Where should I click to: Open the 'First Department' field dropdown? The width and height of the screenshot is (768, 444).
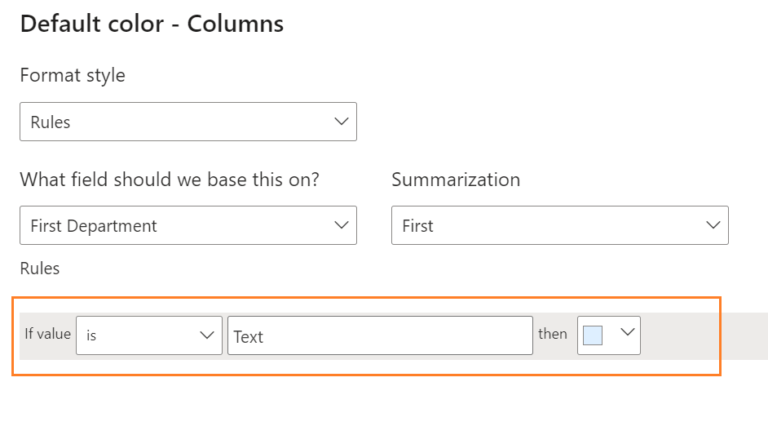click(x=188, y=225)
